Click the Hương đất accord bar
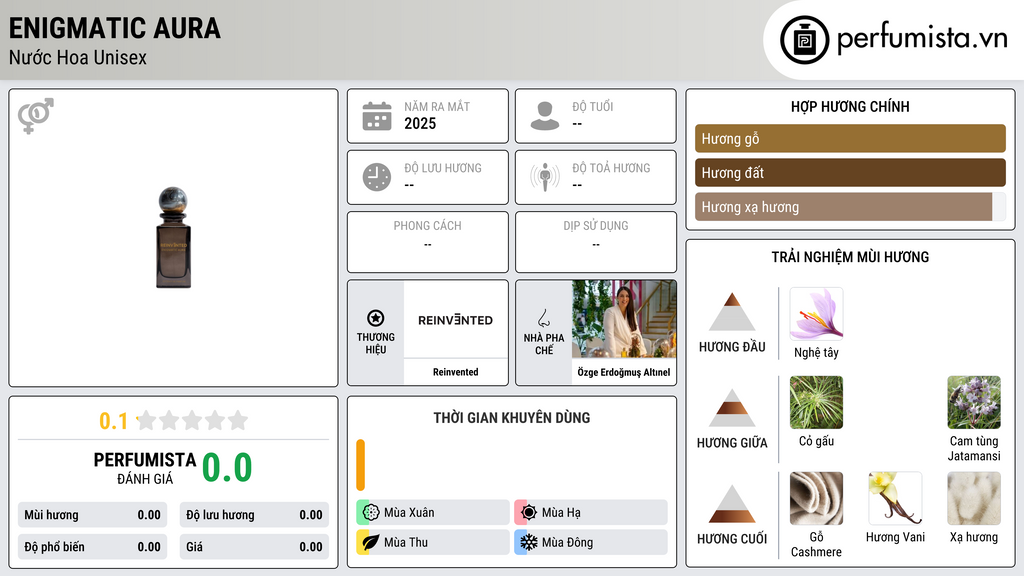Screen dimensions: 1024x576 (x=850, y=172)
